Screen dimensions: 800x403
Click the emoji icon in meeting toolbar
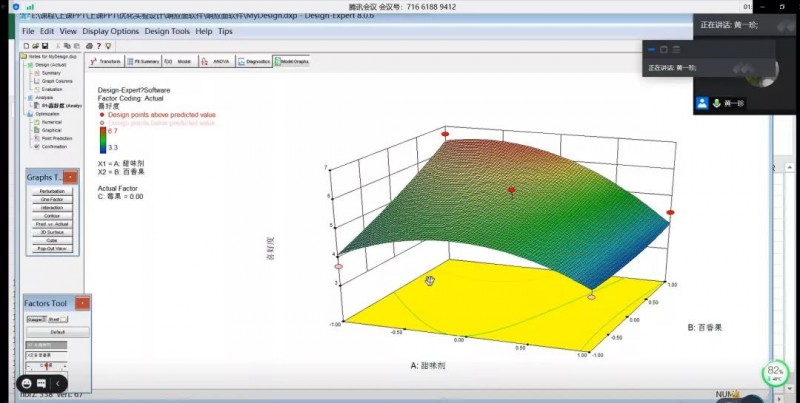(27, 383)
